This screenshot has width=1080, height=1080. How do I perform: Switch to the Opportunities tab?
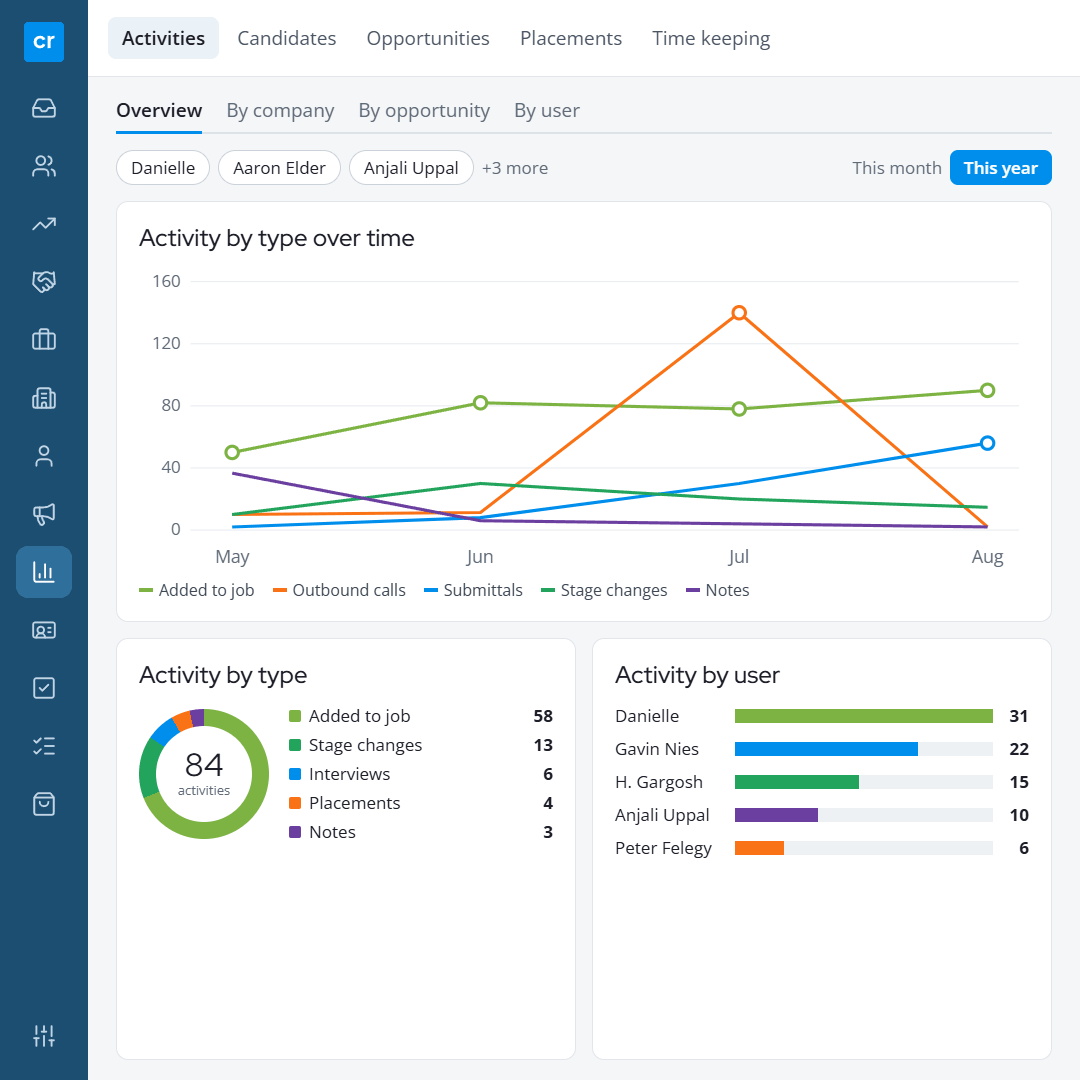(x=428, y=39)
